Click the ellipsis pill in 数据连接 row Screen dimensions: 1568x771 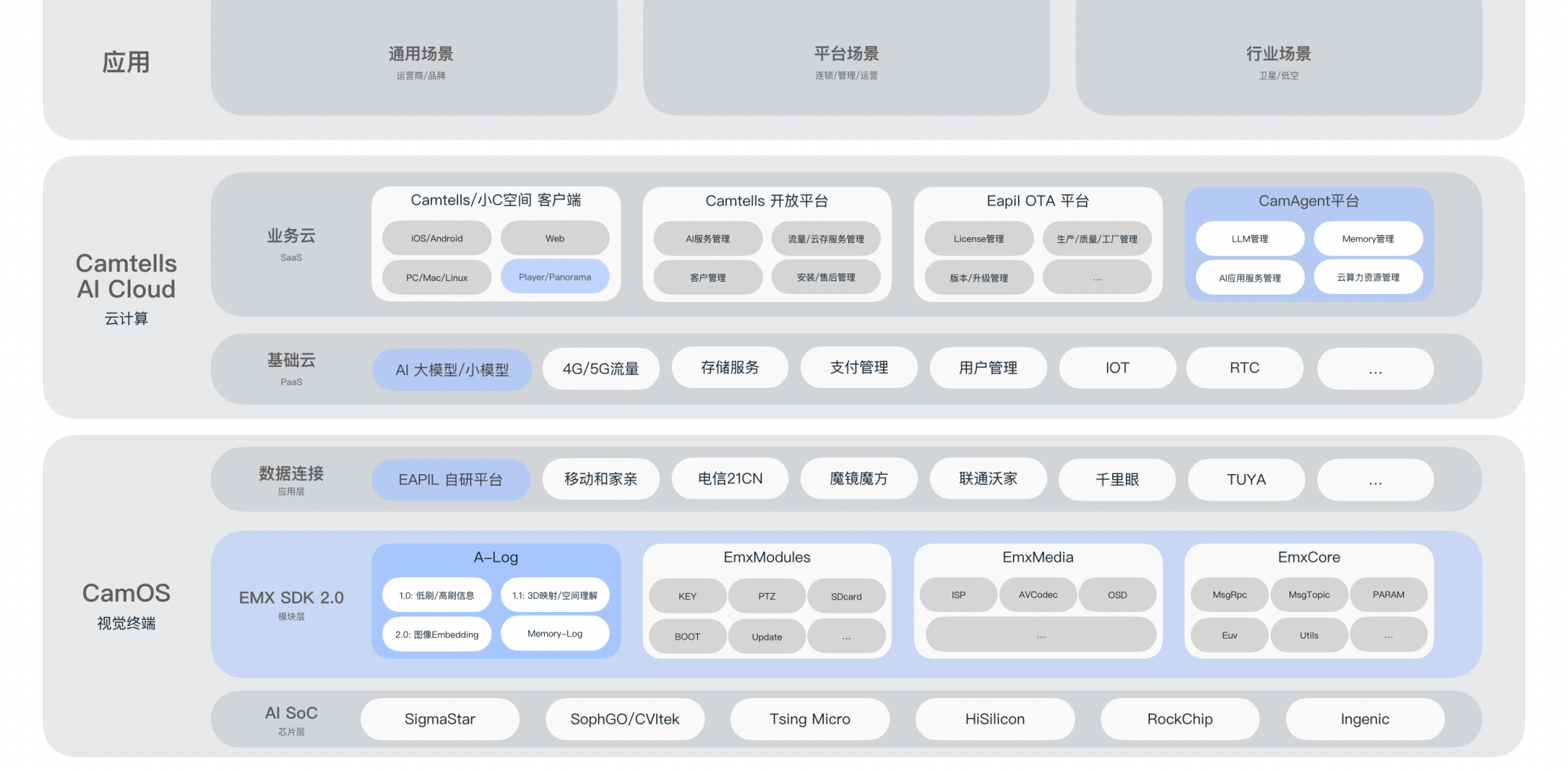(1375, 479)
